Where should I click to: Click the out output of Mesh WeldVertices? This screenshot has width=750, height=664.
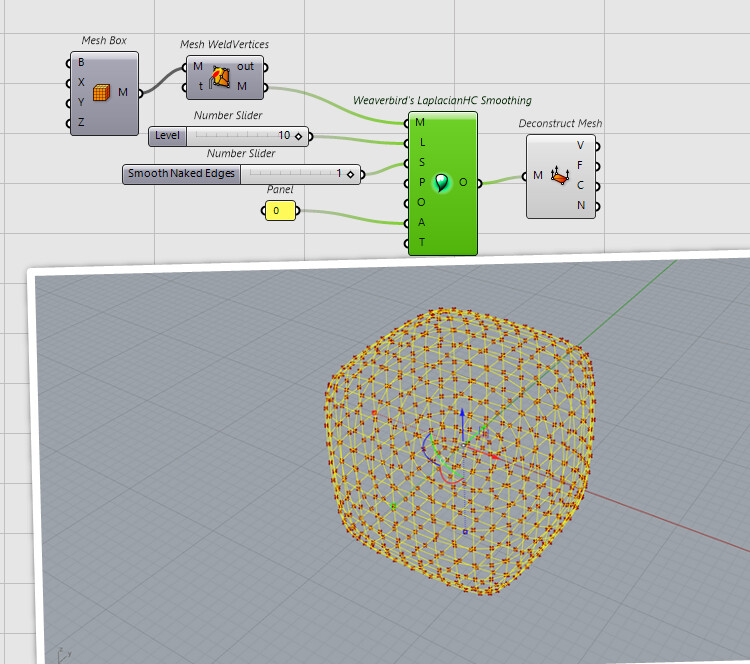click(245, 66)
